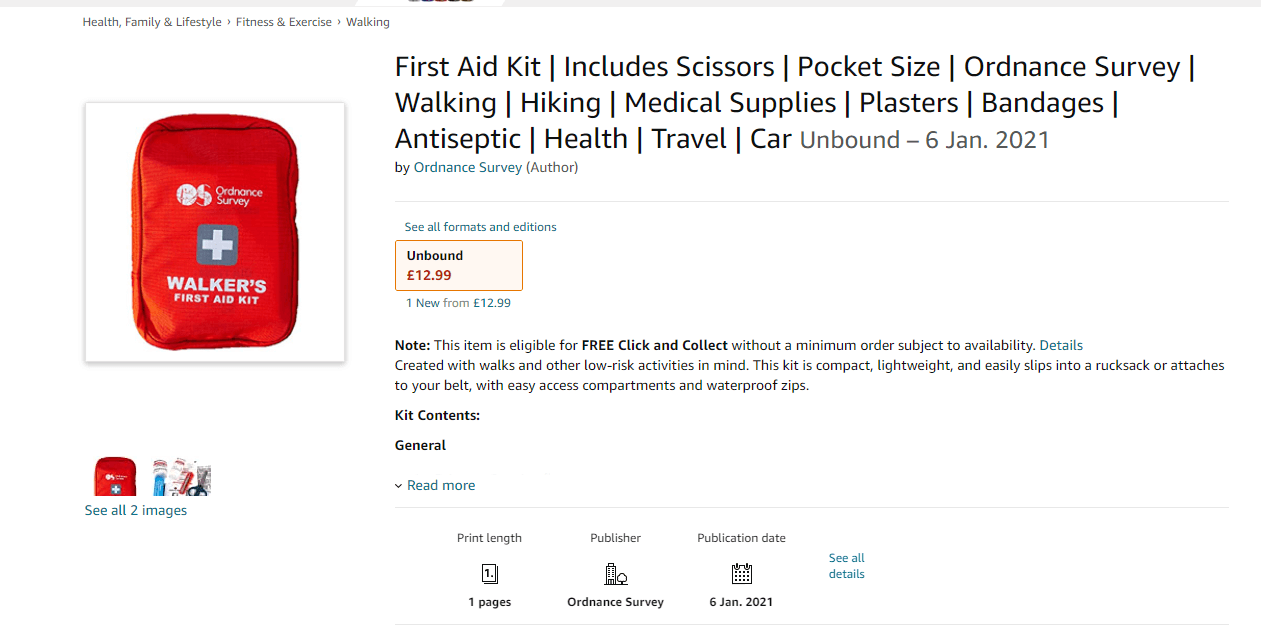Click the publisher building icon

tap(615, 573)
